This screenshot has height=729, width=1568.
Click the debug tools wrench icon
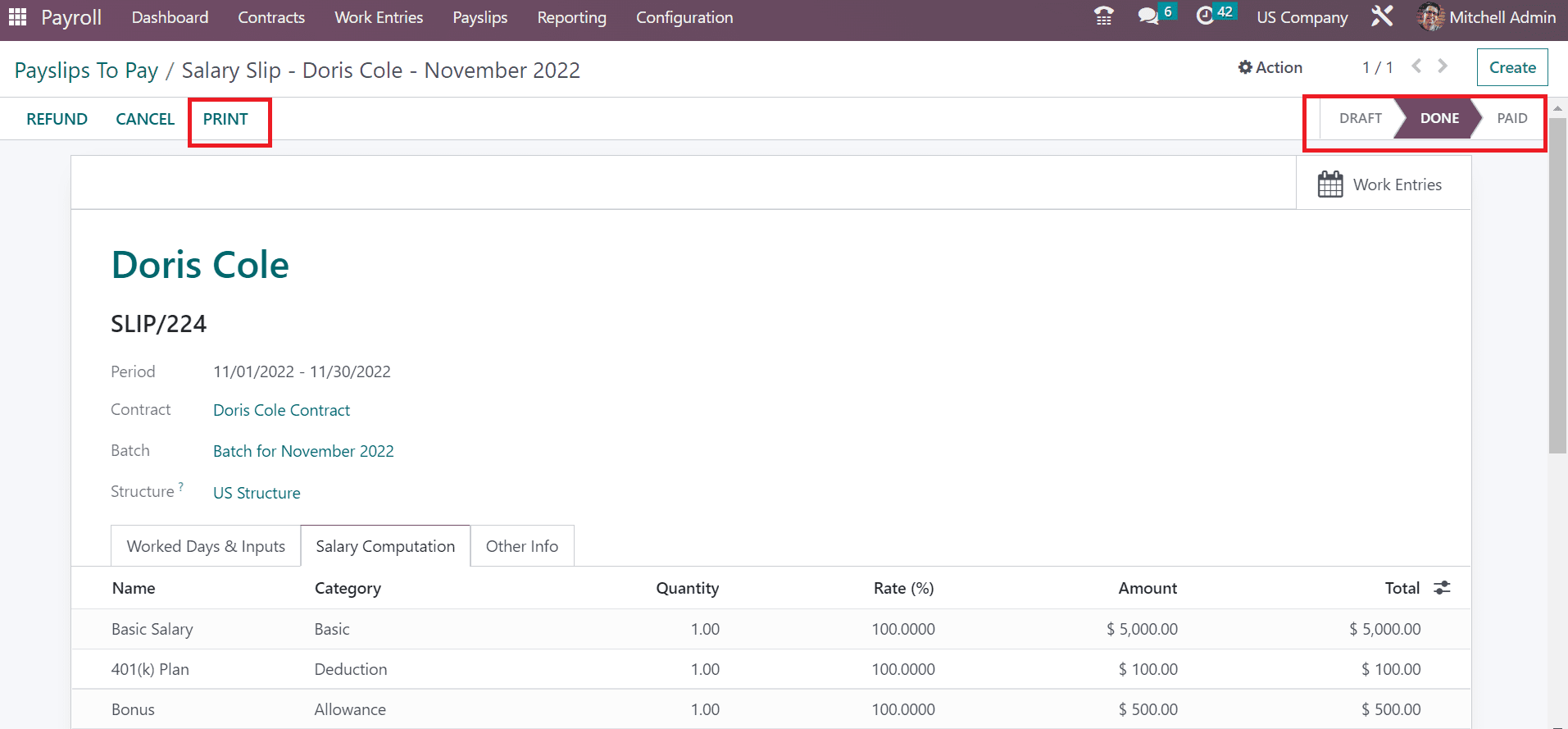[1382, 16]
